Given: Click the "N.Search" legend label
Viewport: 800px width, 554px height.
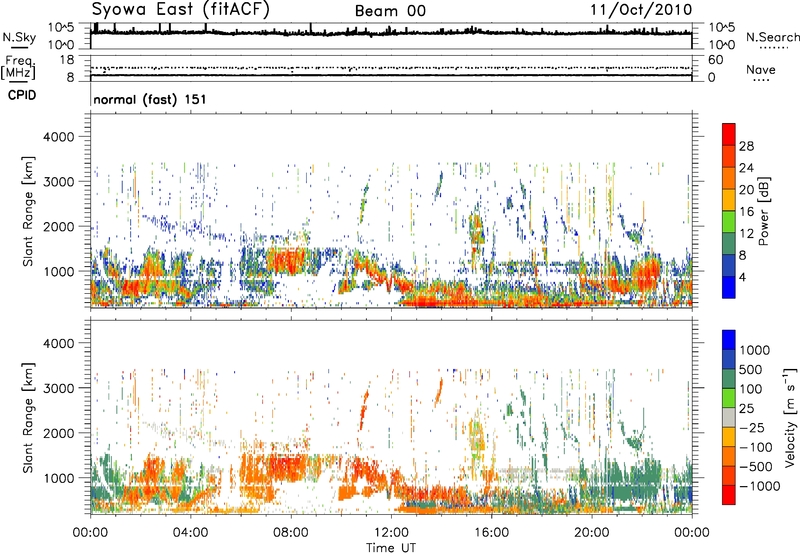Looking at the screenshot, I should coord(772,37).
